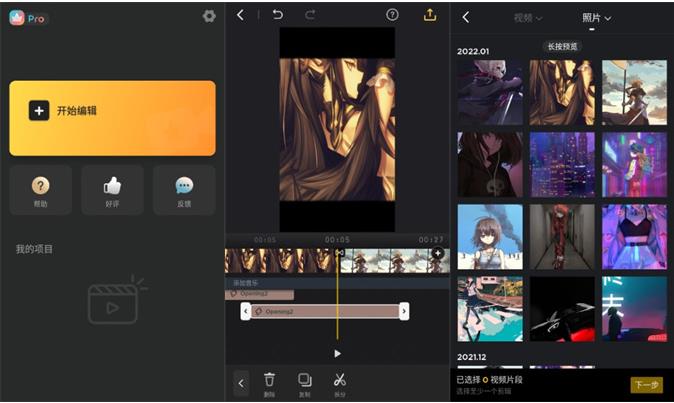Select the upper Opening2 effect clip
This screenshot has height=403, width=674.
pyautogui.click(x=260, y=294)
